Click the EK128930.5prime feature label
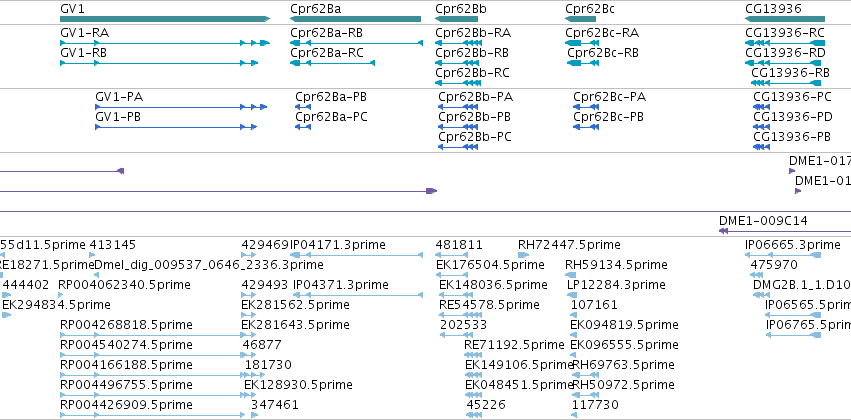 [x=299, y=385]
